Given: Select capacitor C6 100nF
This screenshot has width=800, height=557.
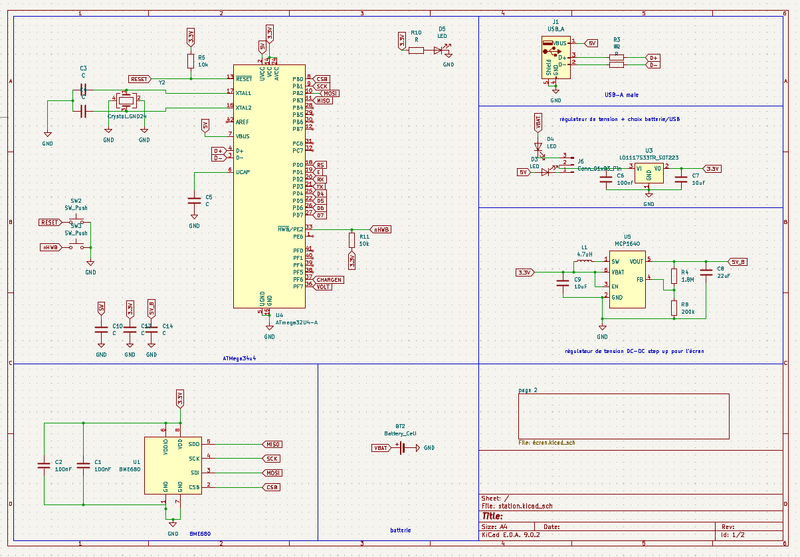Looking at the screenshot, I should 606,179.
